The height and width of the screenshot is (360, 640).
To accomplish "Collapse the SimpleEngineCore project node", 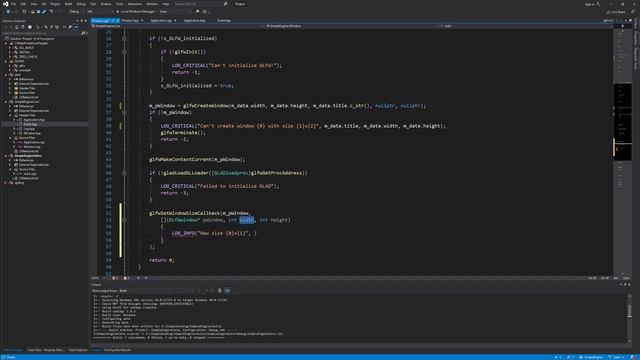I will (6, 102).
